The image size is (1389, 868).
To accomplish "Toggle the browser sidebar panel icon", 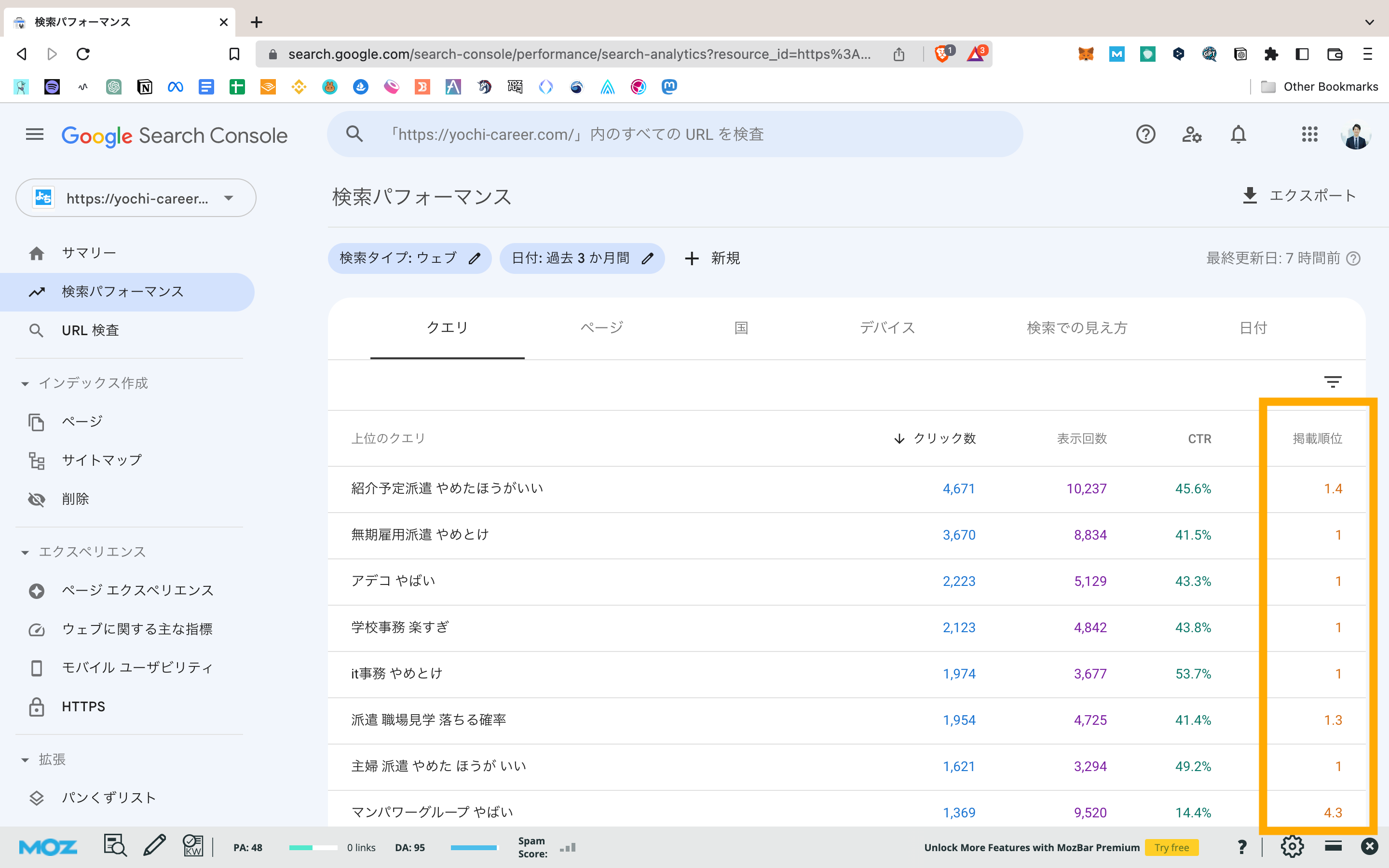I will pos(1302,54).
